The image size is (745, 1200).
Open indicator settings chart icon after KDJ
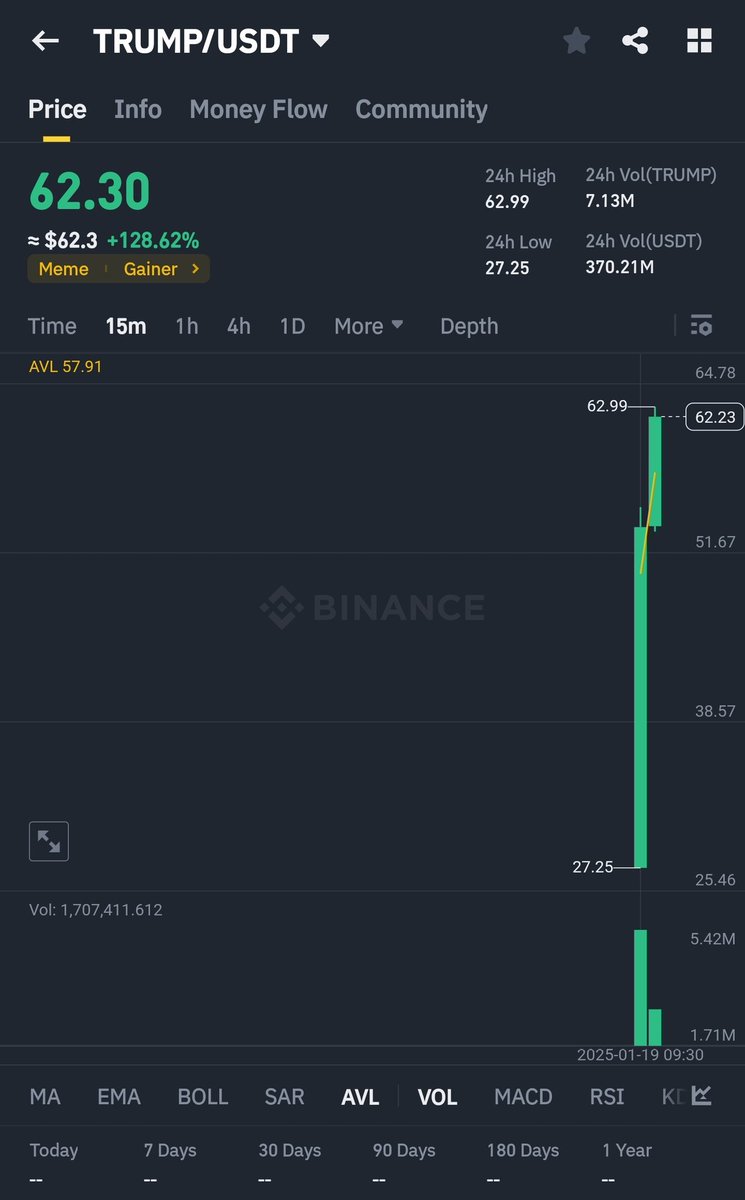point(702,1096)
